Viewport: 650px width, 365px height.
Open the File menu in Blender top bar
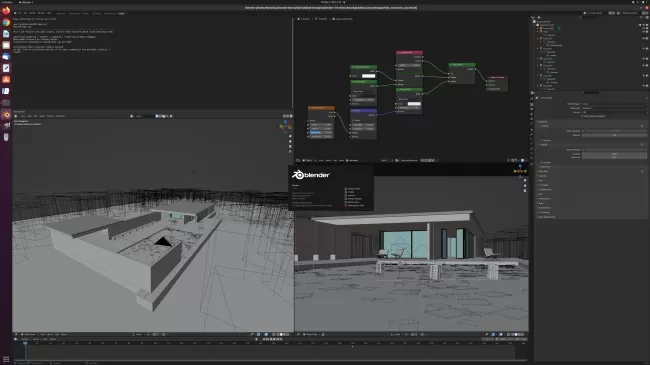tap(19, 13)
